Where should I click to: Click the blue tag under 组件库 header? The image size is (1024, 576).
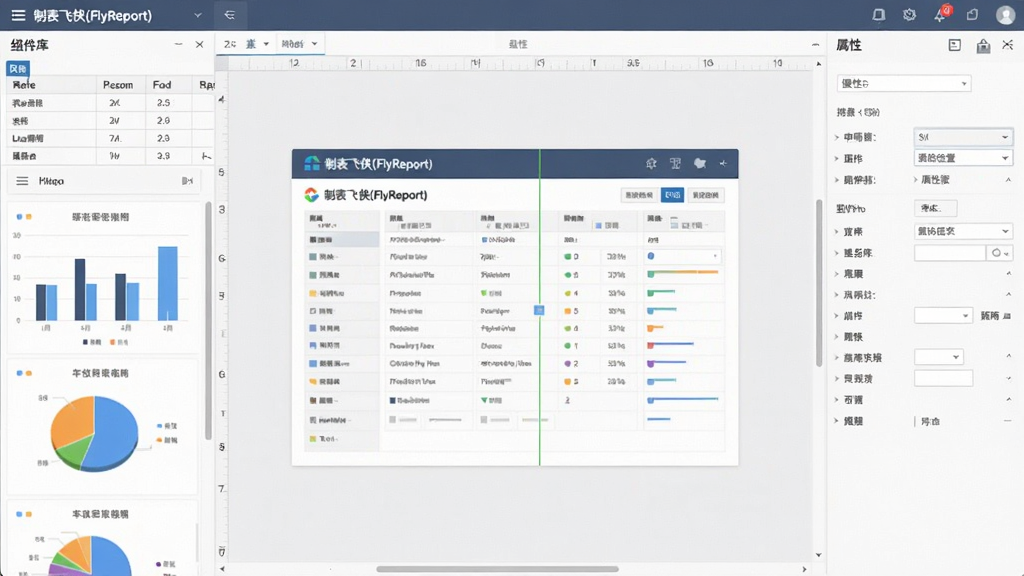[18, 69]
